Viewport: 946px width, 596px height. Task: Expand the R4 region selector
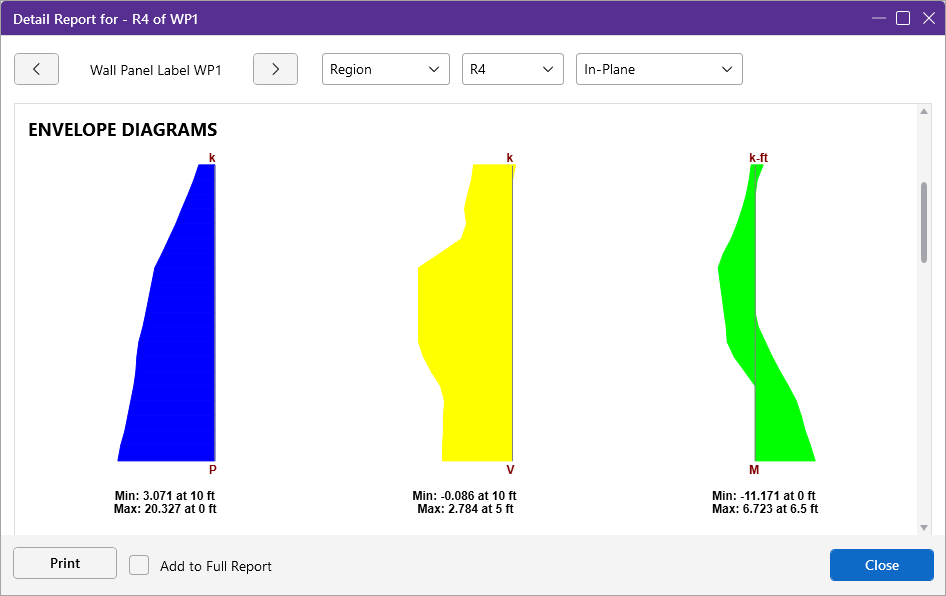tap(512, 69)
